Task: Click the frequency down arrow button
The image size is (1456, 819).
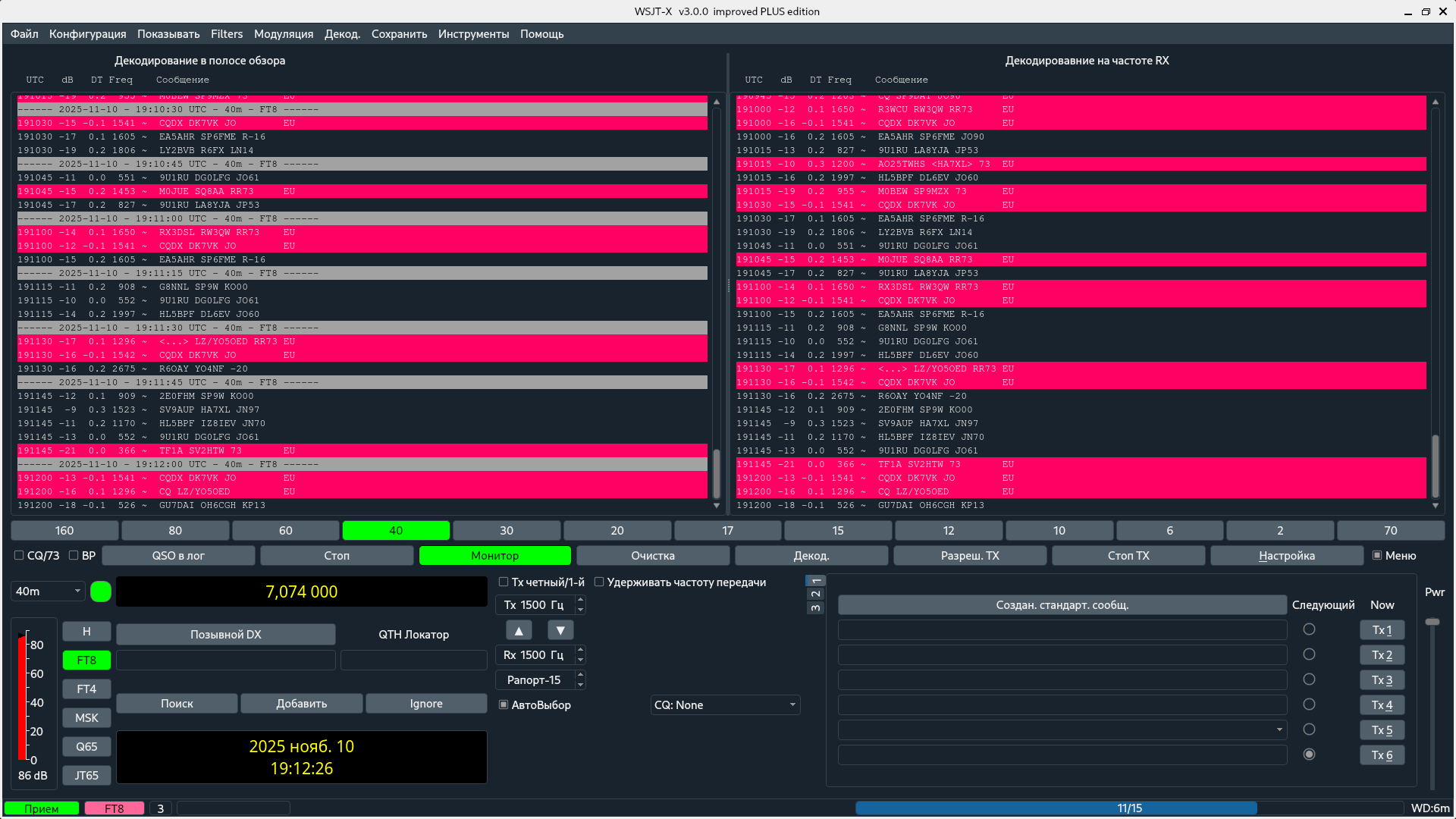Action: coord(560,630)
